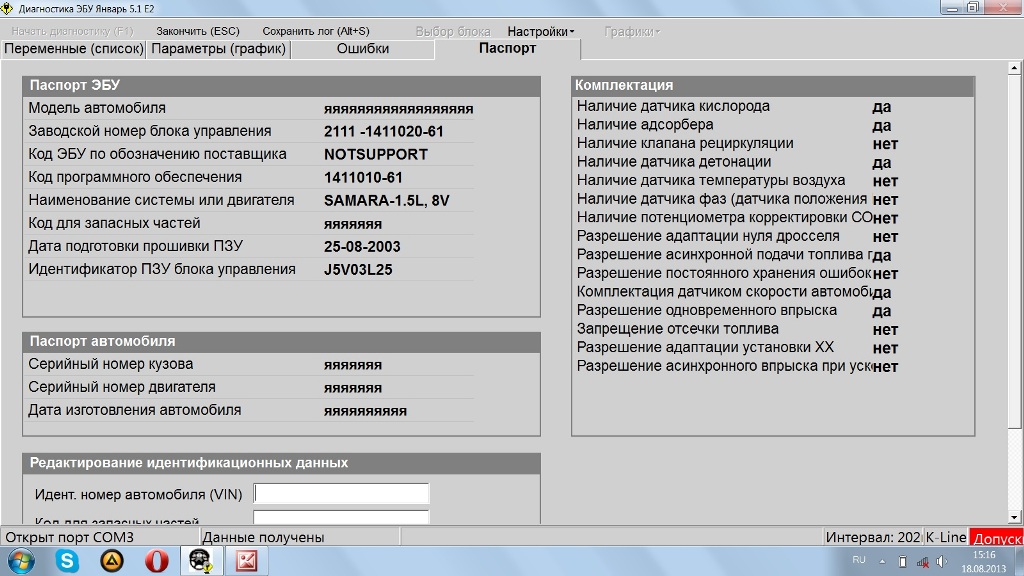Screen dimensions: 1024x576
Task: Click the RU language indicator in tray
Action: click(x=859, y=560)
